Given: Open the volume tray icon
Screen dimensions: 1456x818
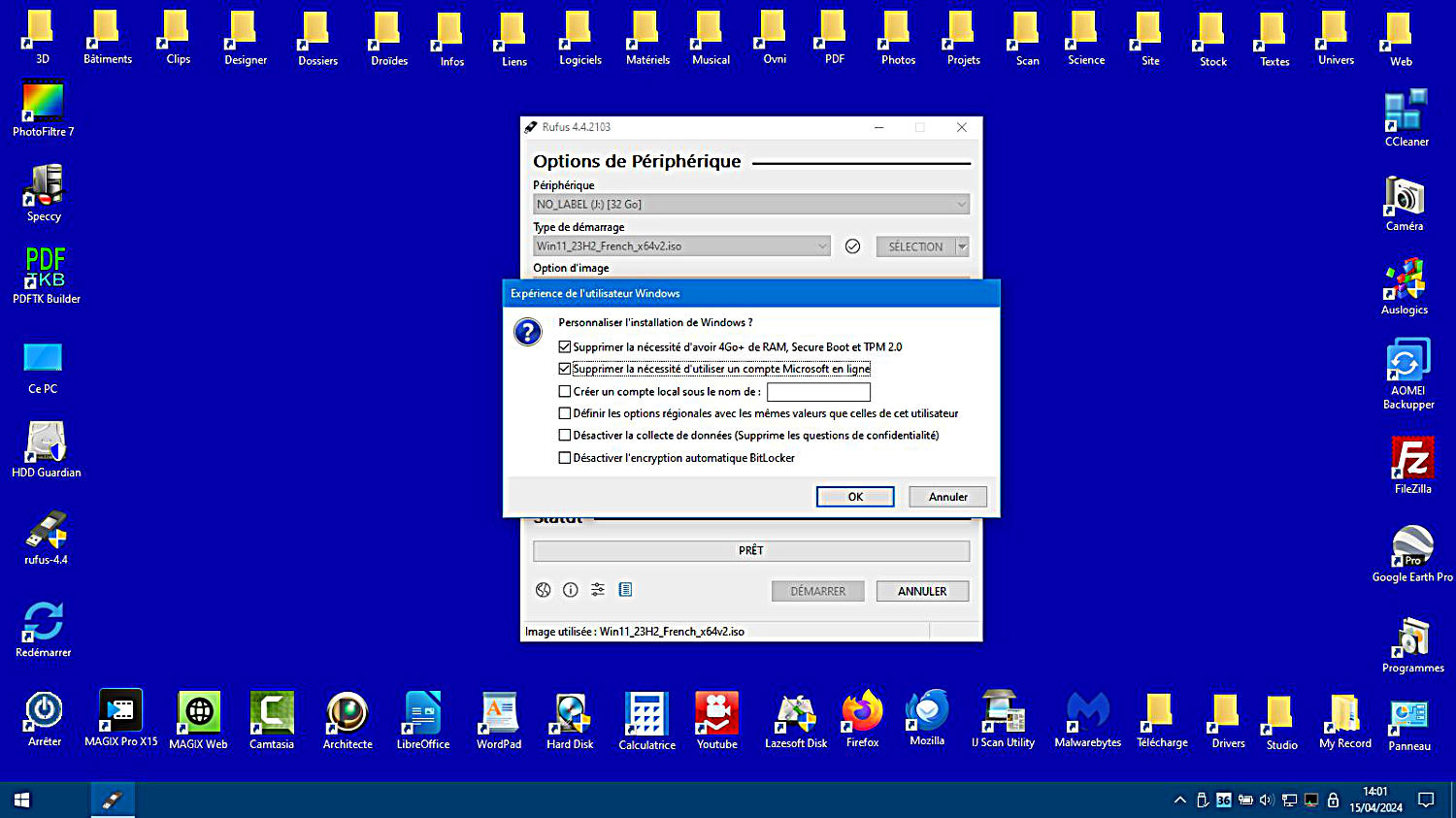Looking at the screenshot, I should point(1267,801).
